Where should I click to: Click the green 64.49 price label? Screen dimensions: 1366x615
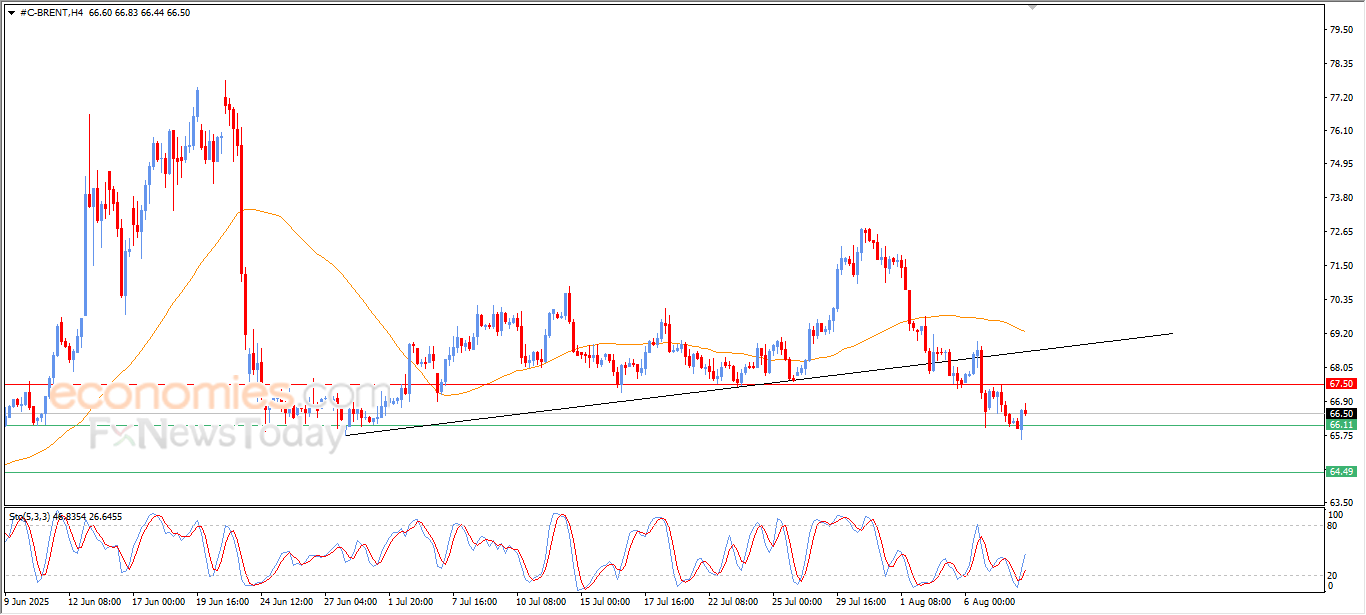1341,471
